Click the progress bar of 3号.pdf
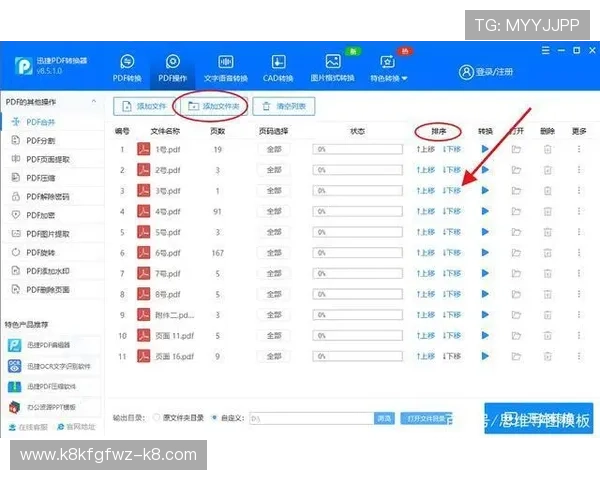Viewport: 600px width, 480px height. tap(358, 191)
